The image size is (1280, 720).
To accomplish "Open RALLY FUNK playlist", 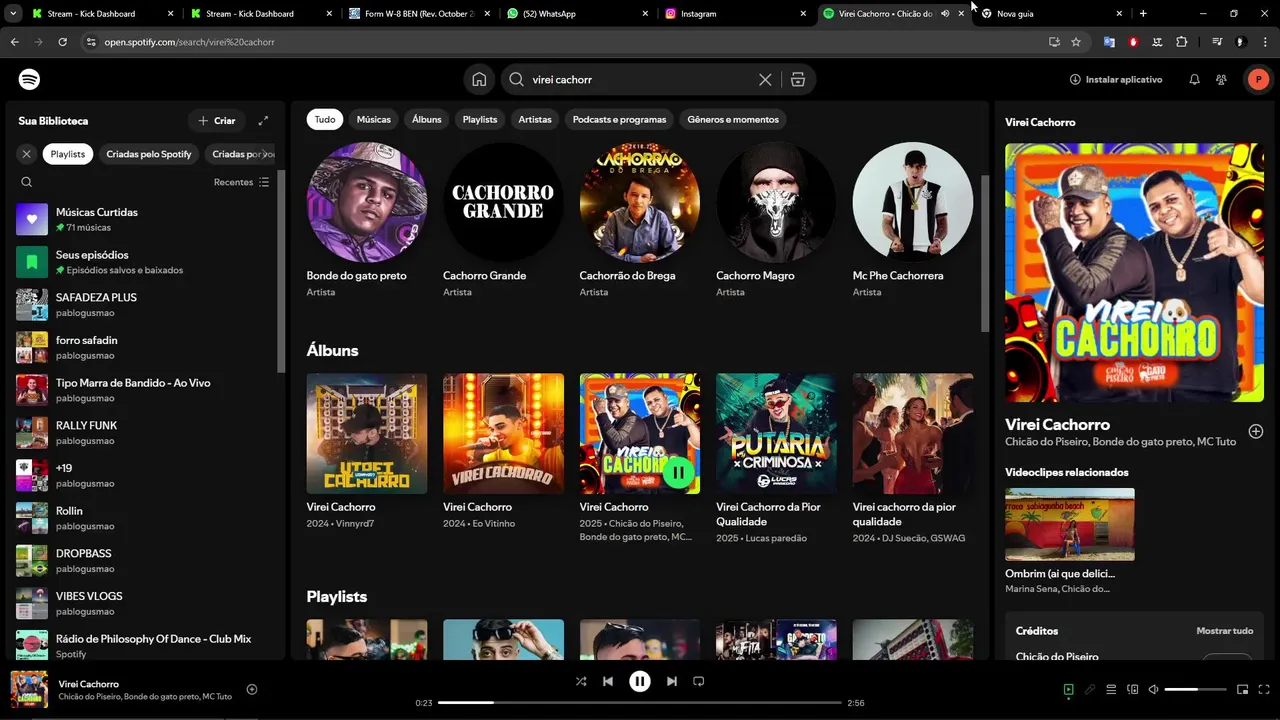I will (145, 433).
